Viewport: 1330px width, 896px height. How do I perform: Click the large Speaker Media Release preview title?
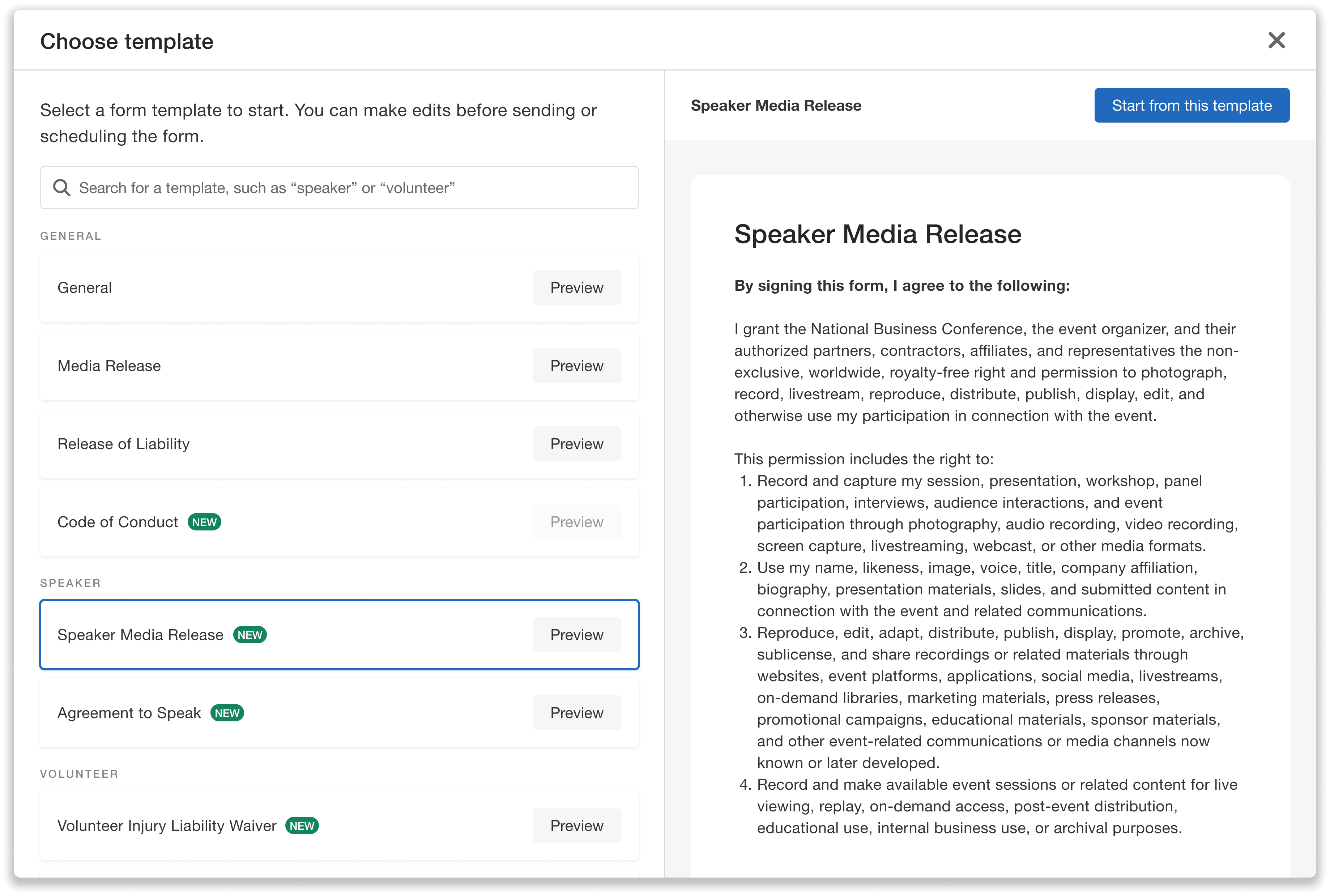878,234
